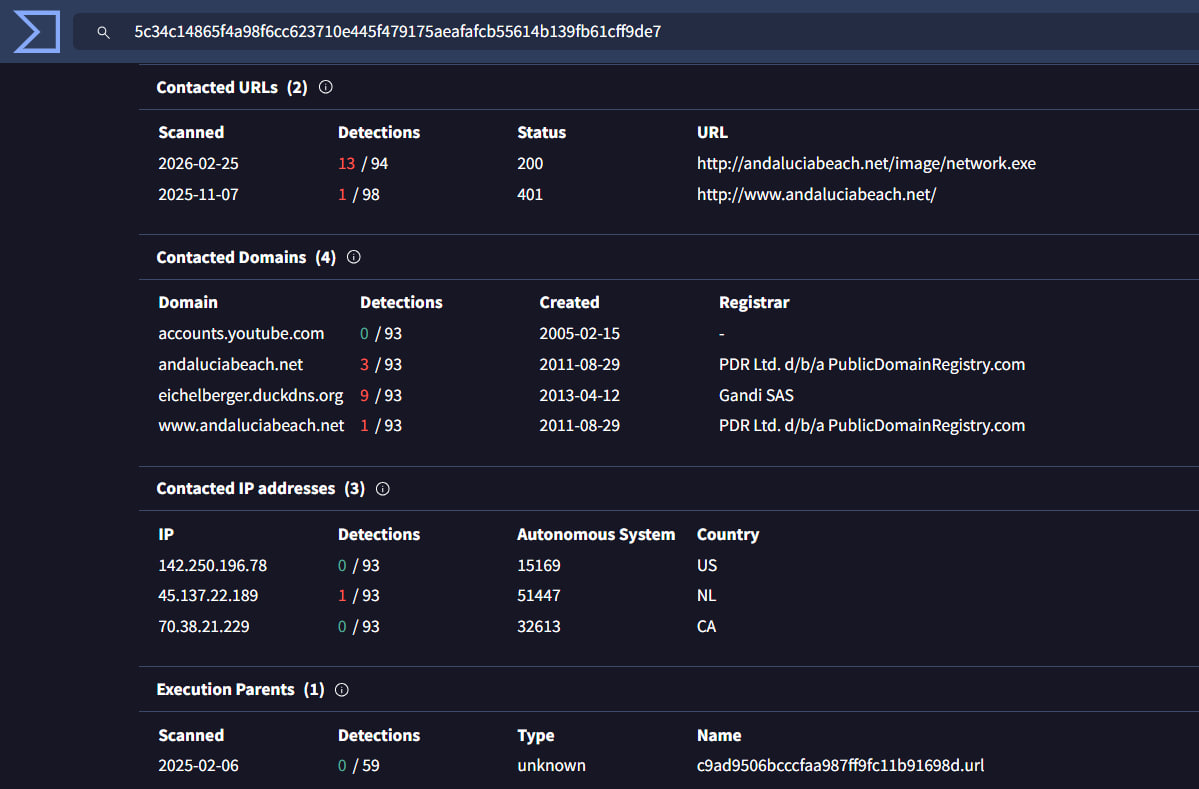Click the info icon beside Contacted Domains
Image resolution: width=1199 pixels, height=789 pixels.
click(353, 257)
